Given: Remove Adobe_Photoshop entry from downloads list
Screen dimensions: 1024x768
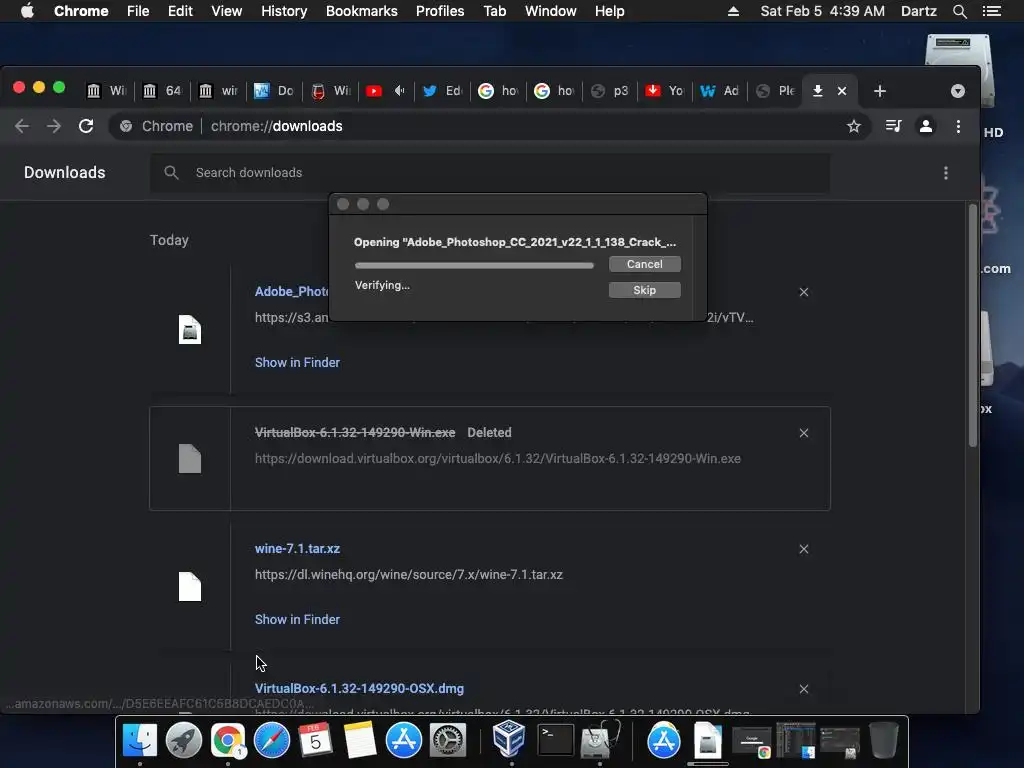Looking at the screenshot, I should click(804, 292).
